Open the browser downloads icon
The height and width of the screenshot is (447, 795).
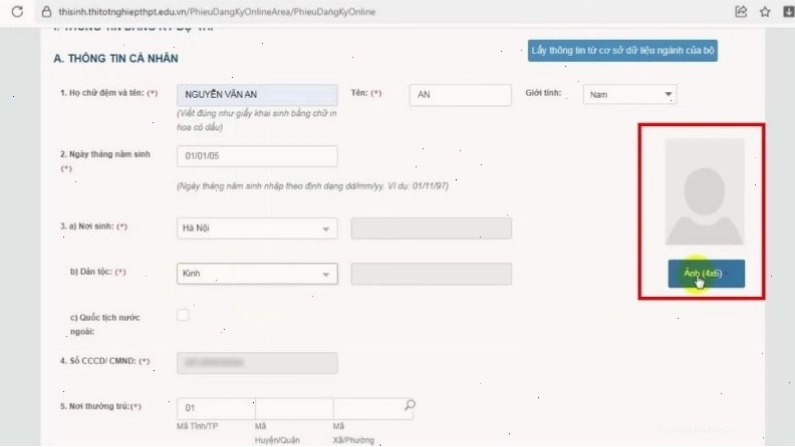[788, 11]
